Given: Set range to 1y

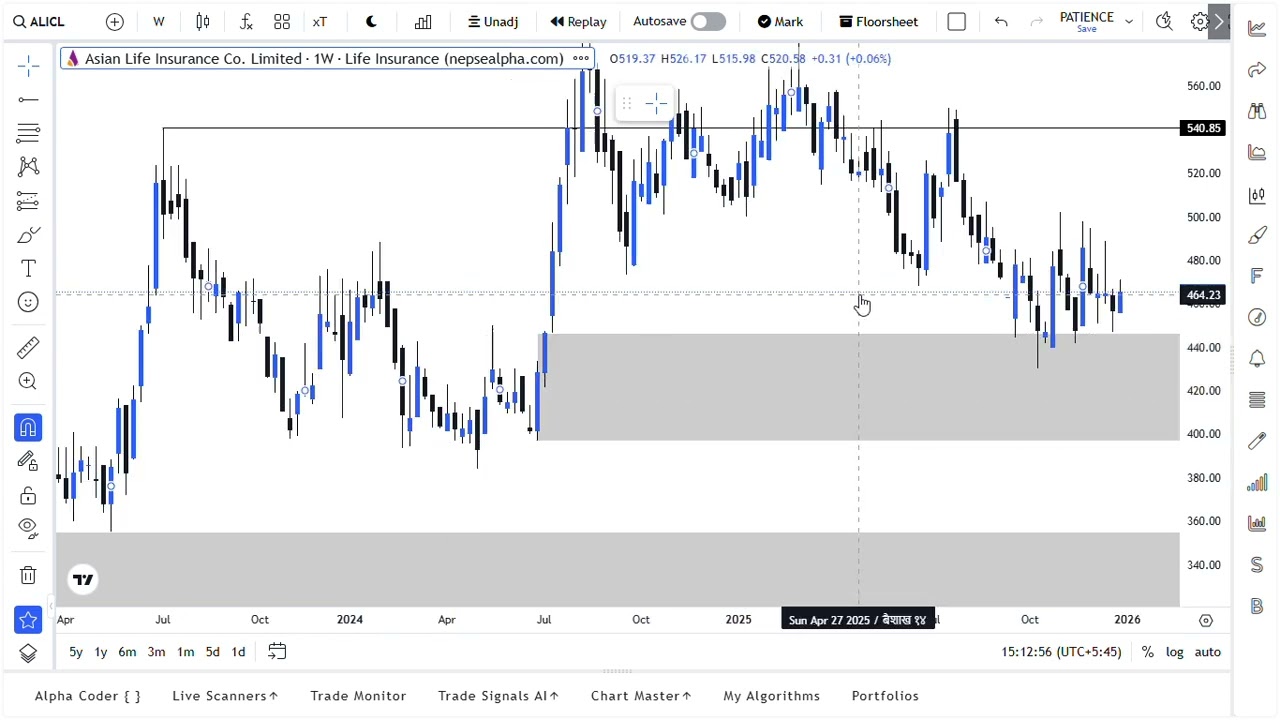Looking at the screenshot, I should [x=100, y=652].
